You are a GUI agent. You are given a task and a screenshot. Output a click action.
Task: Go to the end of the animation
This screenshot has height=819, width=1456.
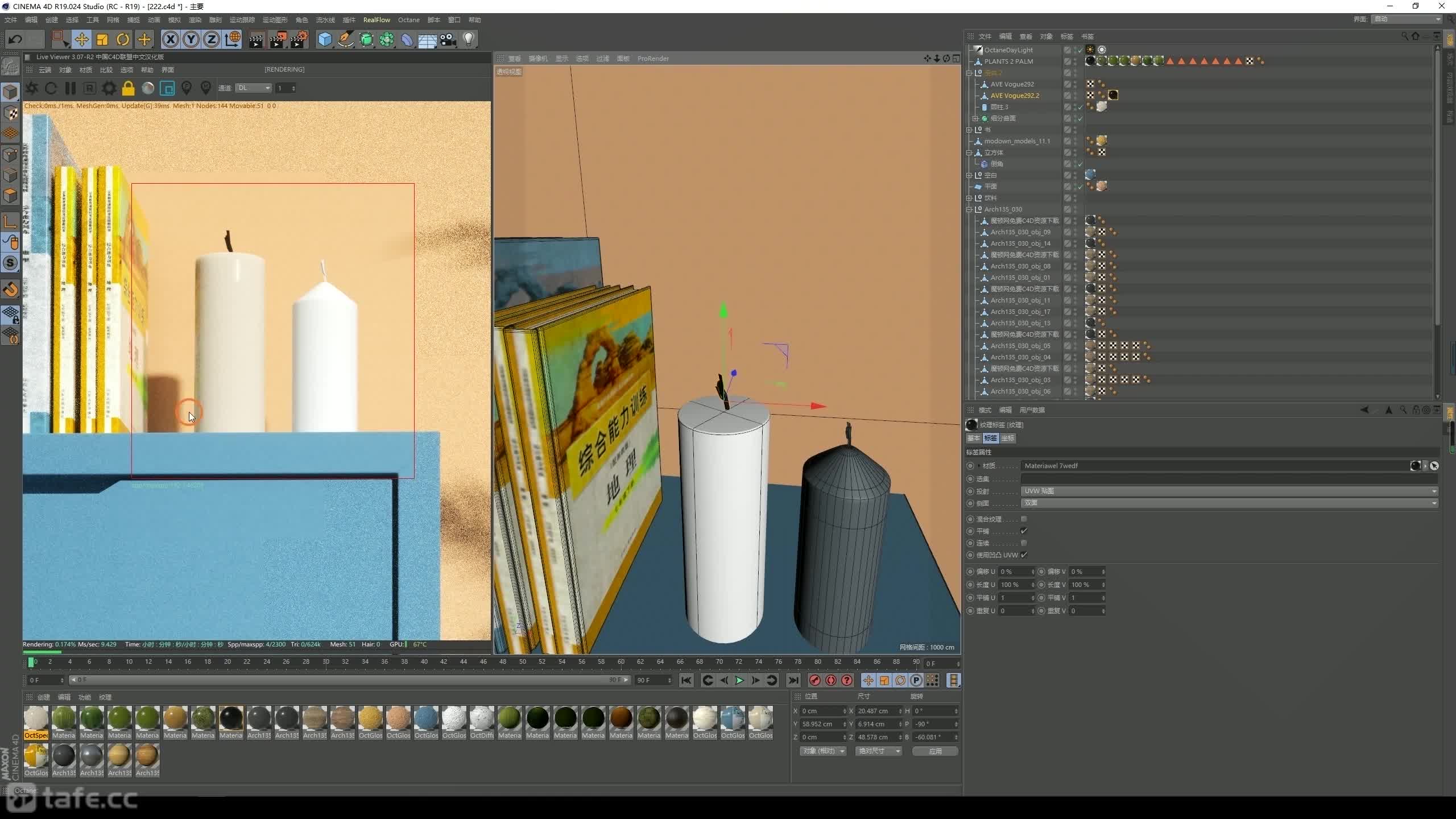coord(793,680)
